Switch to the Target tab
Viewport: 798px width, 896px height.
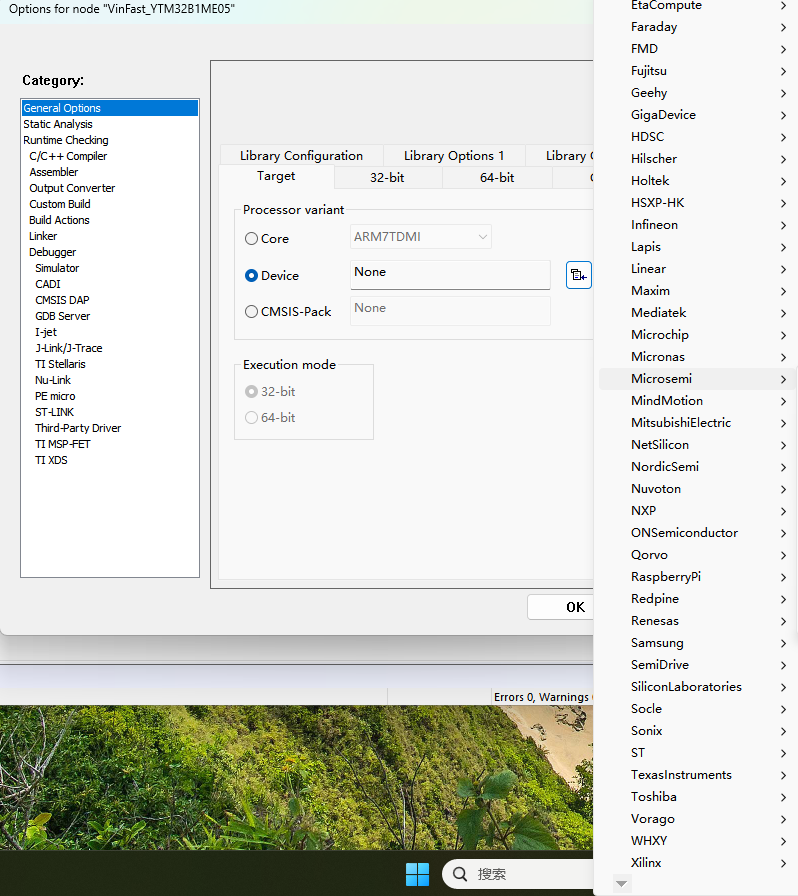pos(276,176)
